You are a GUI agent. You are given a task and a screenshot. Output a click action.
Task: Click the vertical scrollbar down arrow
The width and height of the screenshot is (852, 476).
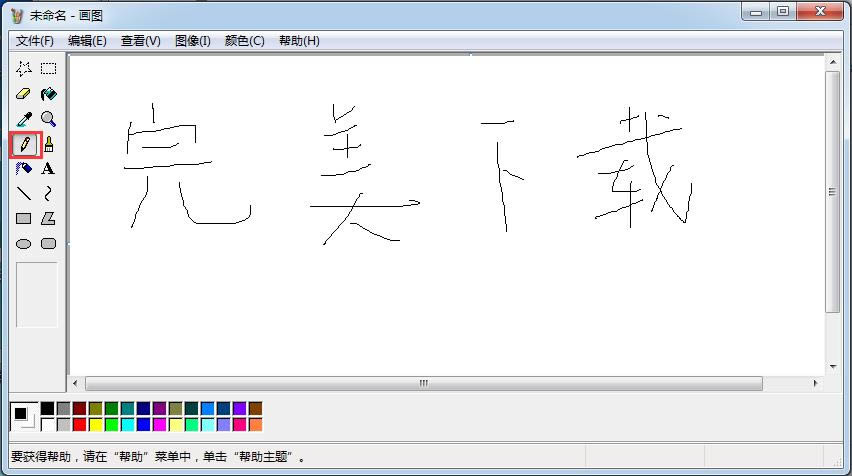[833, 367]
